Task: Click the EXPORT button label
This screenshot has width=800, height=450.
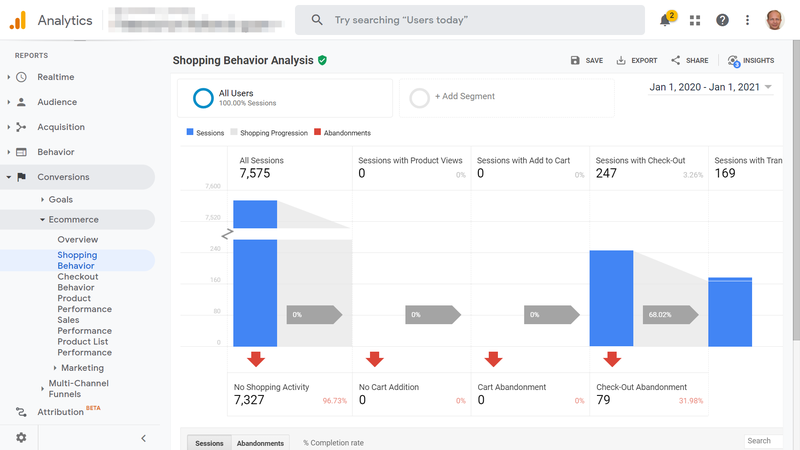Action: click(644, 60)
